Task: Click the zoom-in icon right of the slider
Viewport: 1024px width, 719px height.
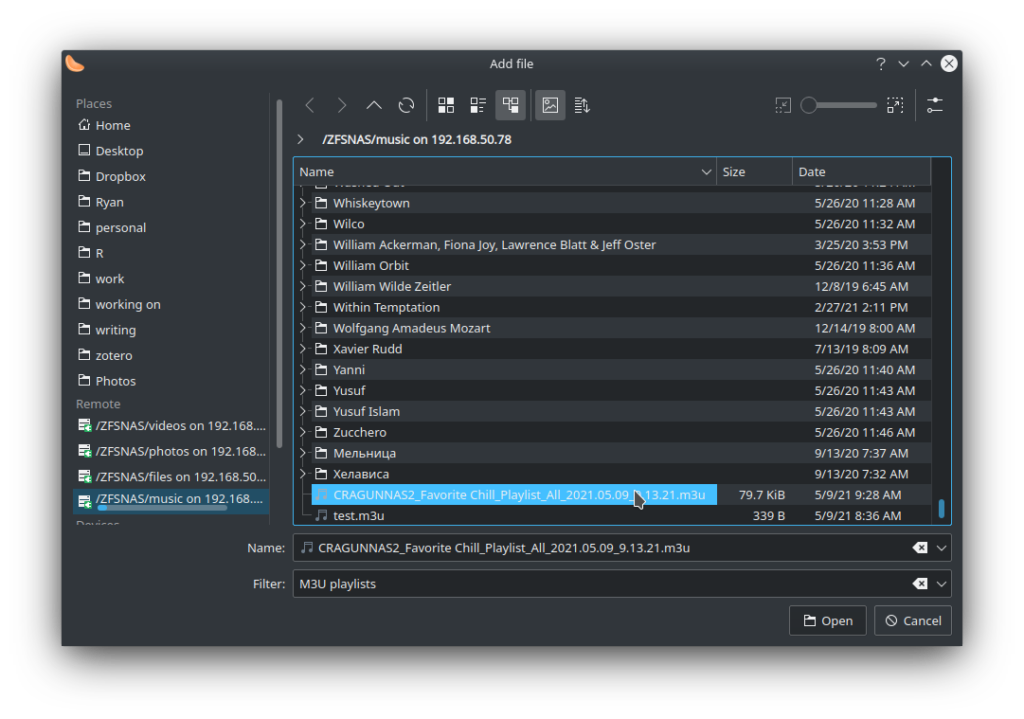Action: (x=895, y=105)
